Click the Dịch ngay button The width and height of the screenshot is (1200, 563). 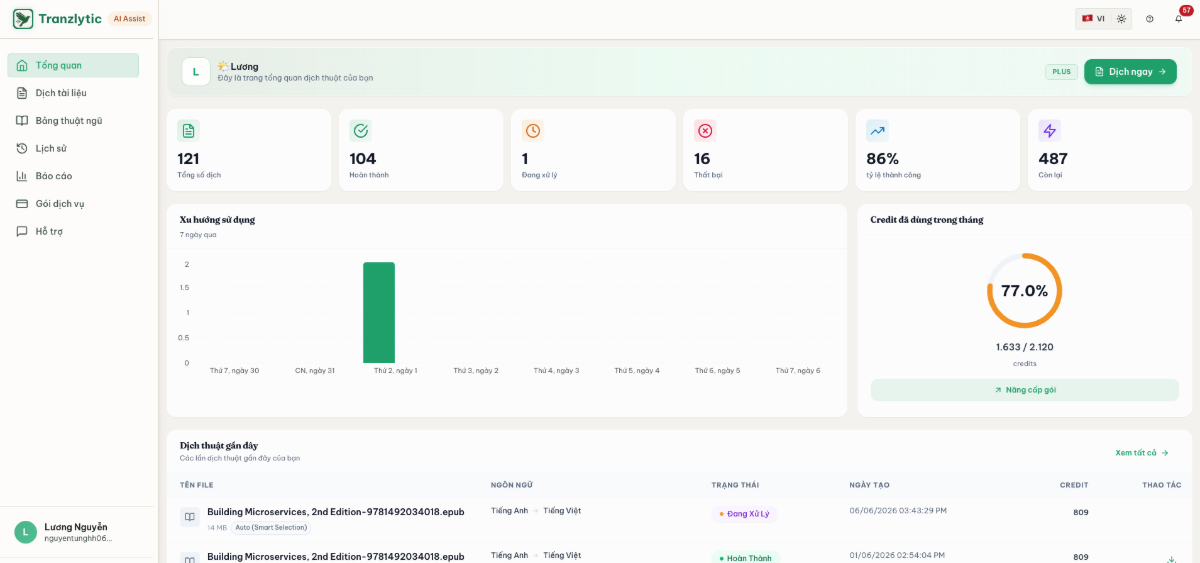(x=1130, y=72)
